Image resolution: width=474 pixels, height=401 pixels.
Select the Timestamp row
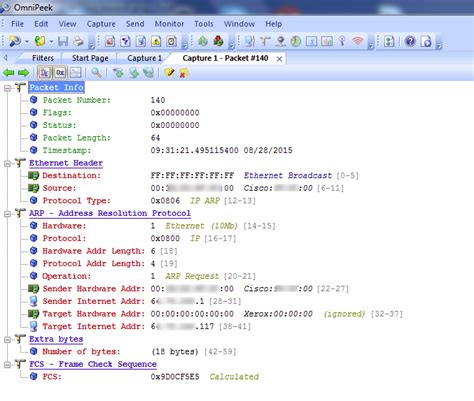pos(161,151)
